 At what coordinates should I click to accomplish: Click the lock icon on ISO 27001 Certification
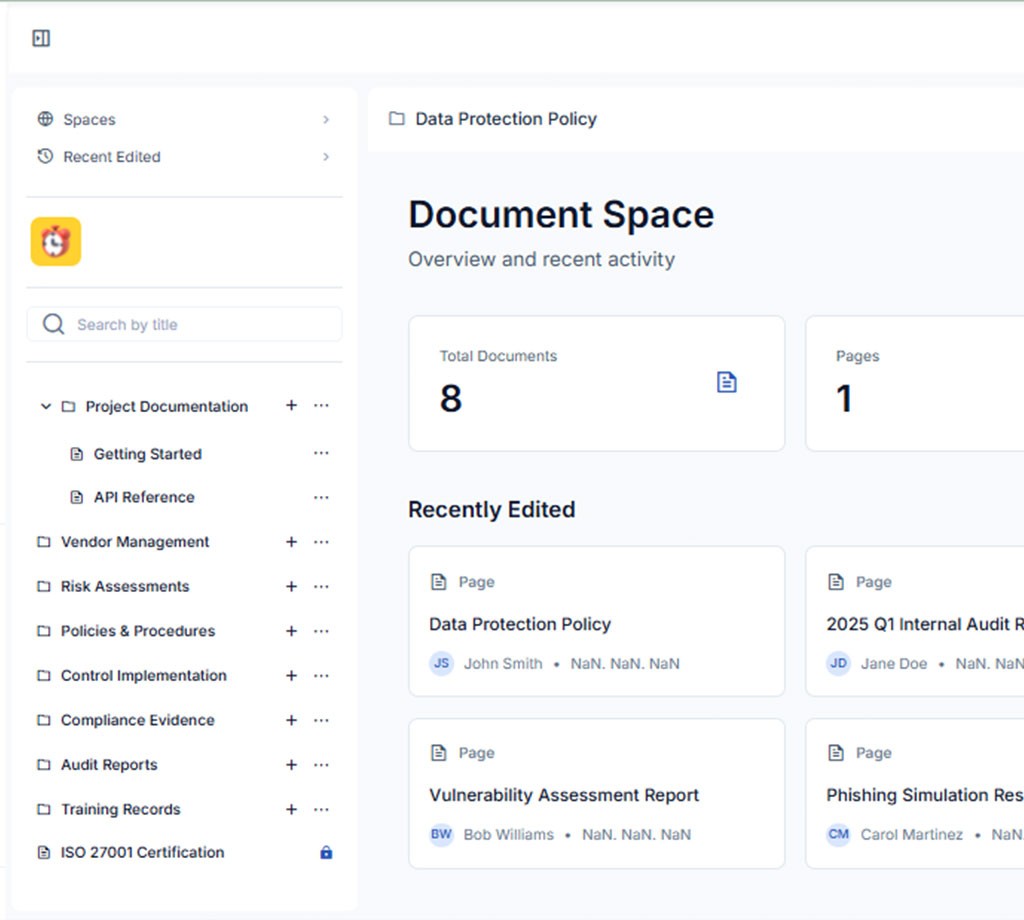click(326, 853)
